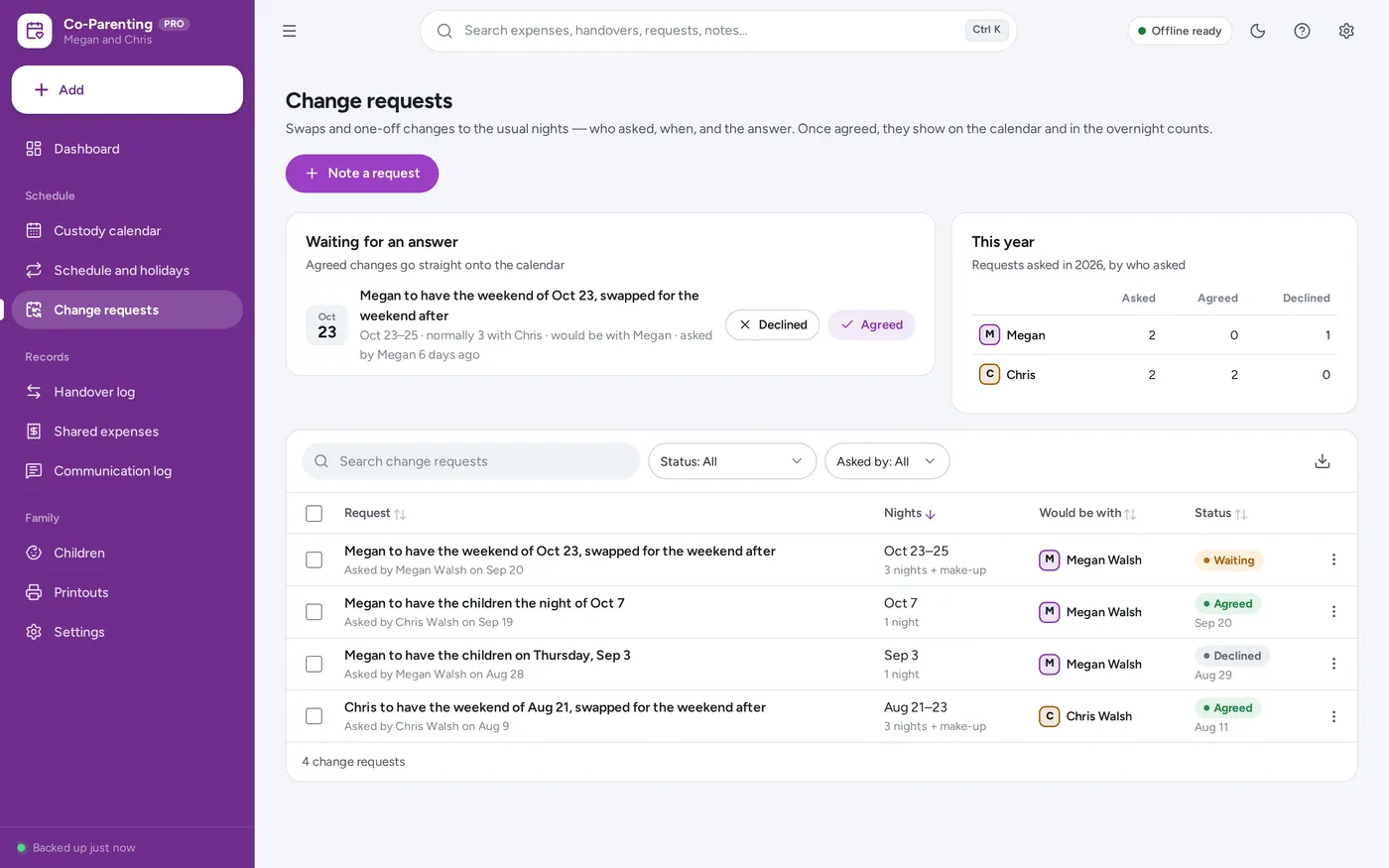Open the Dashboard page
Screen dimensions: 1389x868
point(127,149)
